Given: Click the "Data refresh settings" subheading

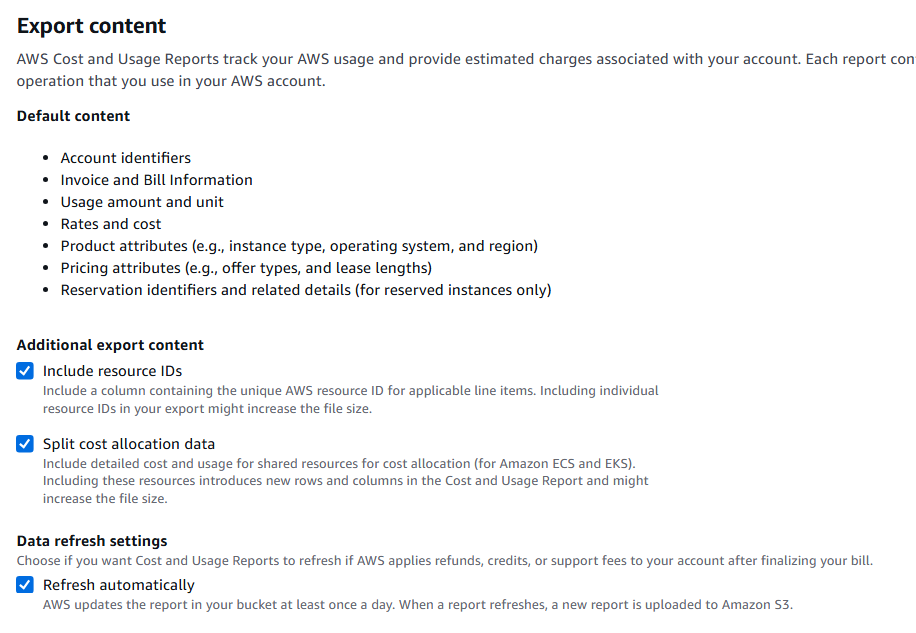Looking at the screenshot, I should [x=92, y=541].
